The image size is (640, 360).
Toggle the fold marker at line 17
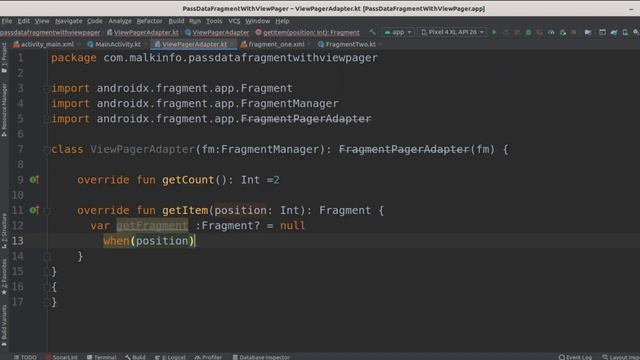[46, 302]
